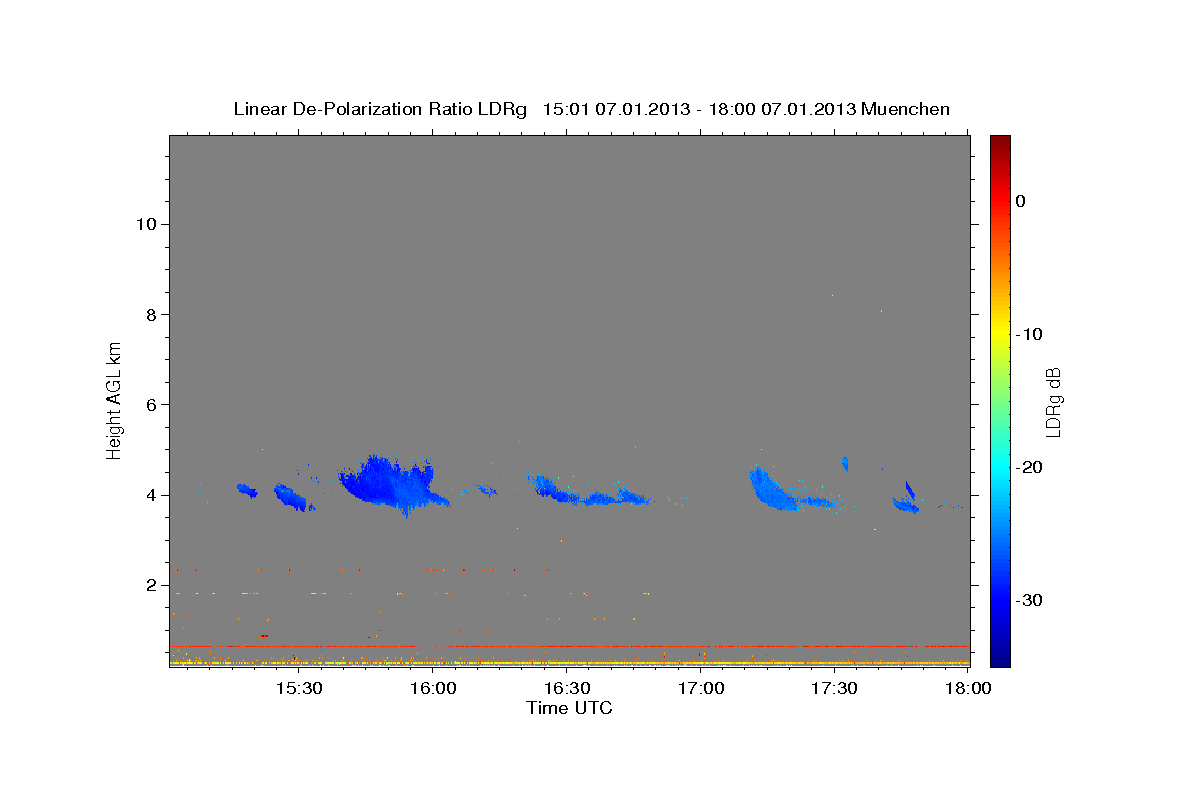Click the colorbar tick label -10
The image size is (1200, 800).
(x=1030, y=334)
